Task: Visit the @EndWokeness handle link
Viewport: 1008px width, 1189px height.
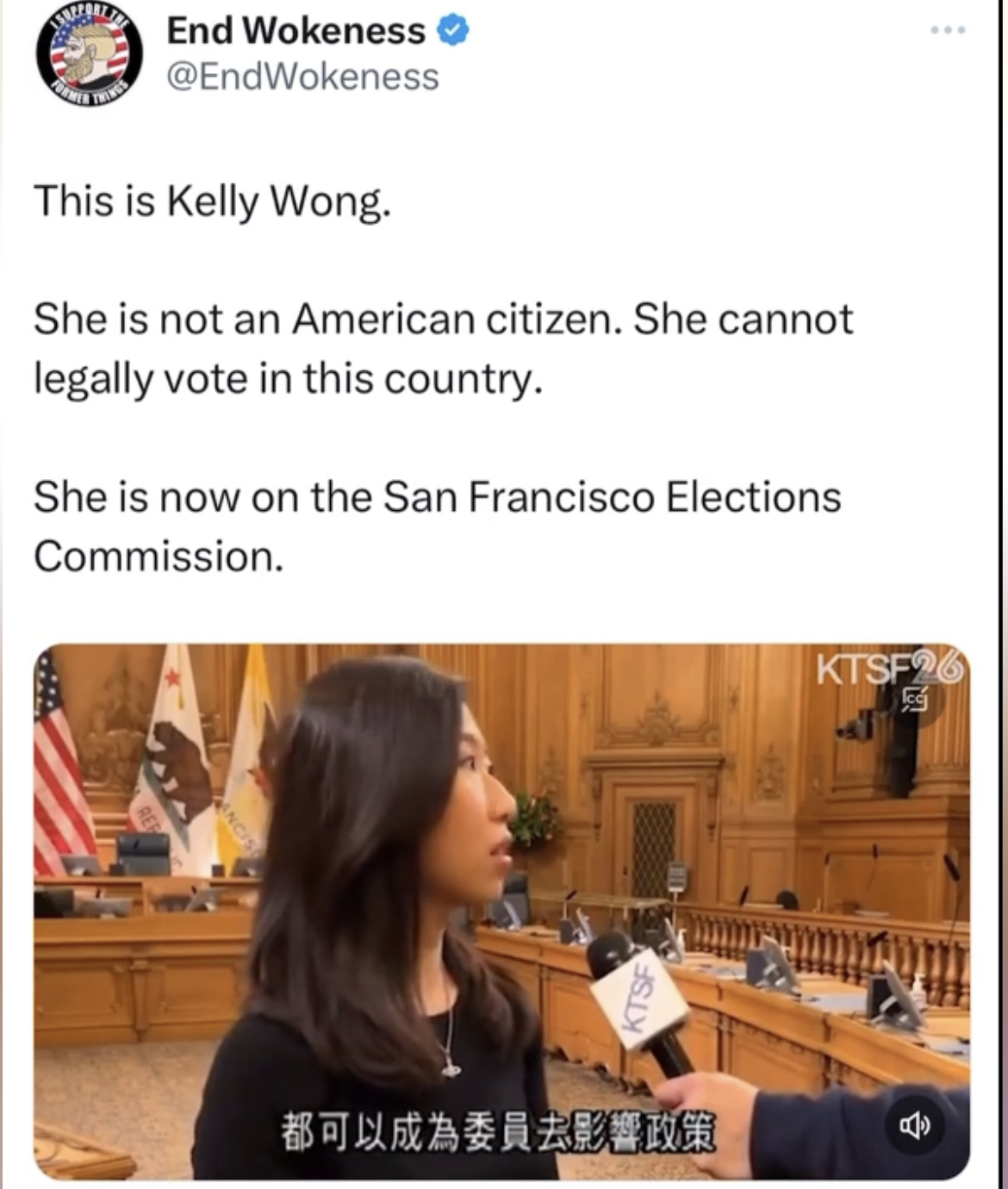Action: click(x=302, y=77)
